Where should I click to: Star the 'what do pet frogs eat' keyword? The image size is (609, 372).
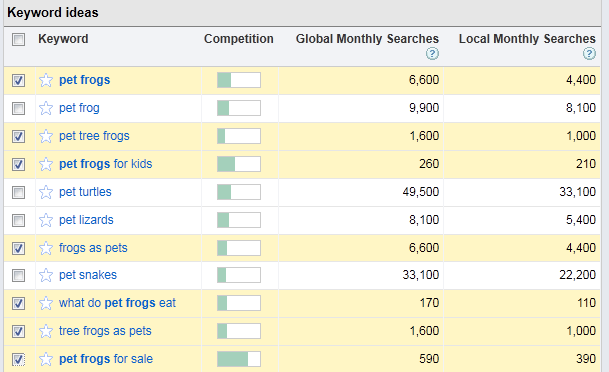pyautogui.click(x=46, y=303)
